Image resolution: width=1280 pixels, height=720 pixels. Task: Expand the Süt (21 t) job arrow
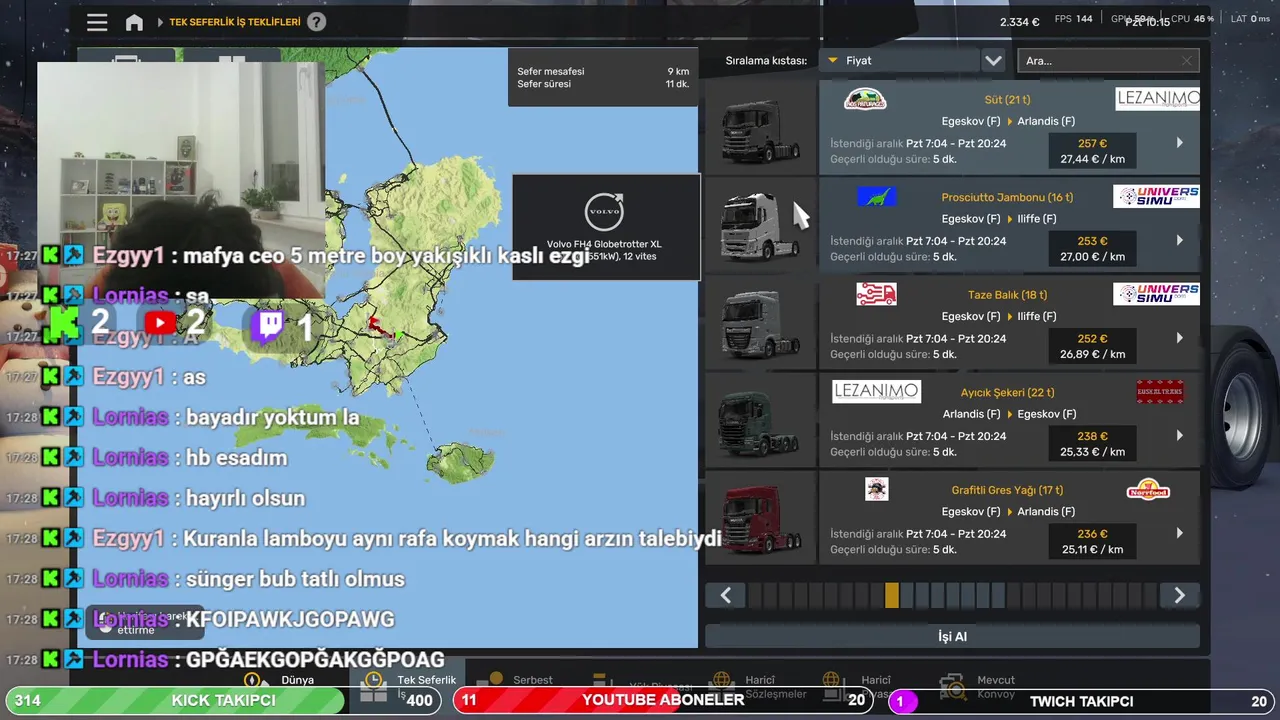pos(1180,143)
